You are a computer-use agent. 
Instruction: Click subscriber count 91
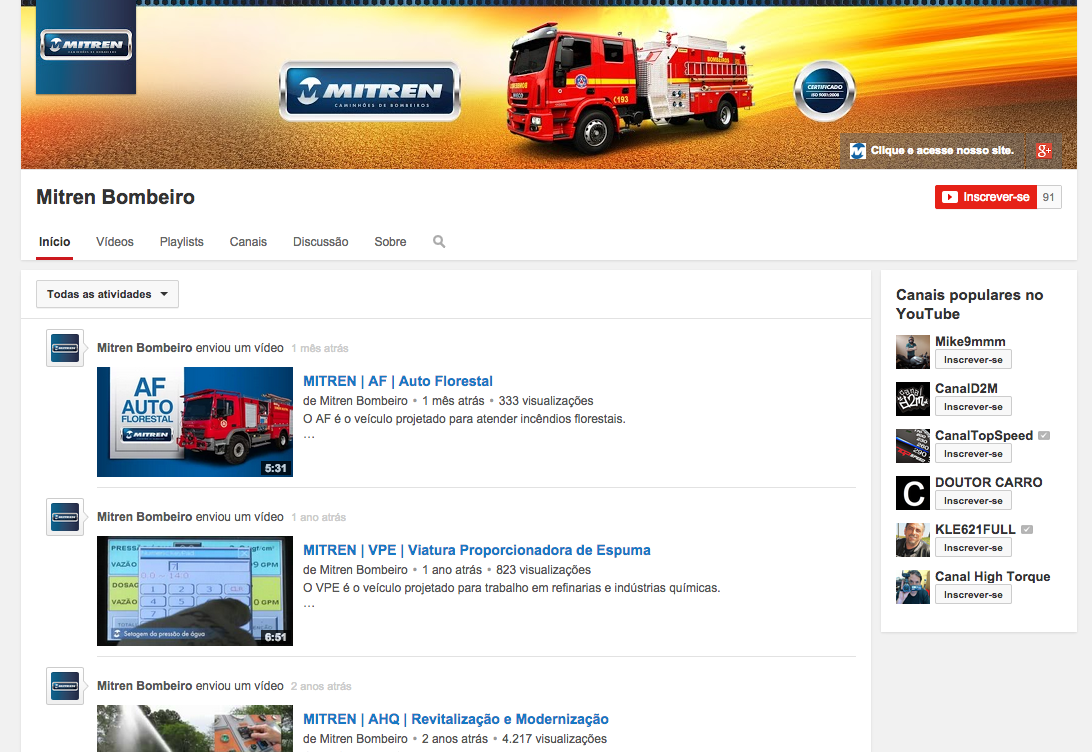coord(1049,197)
